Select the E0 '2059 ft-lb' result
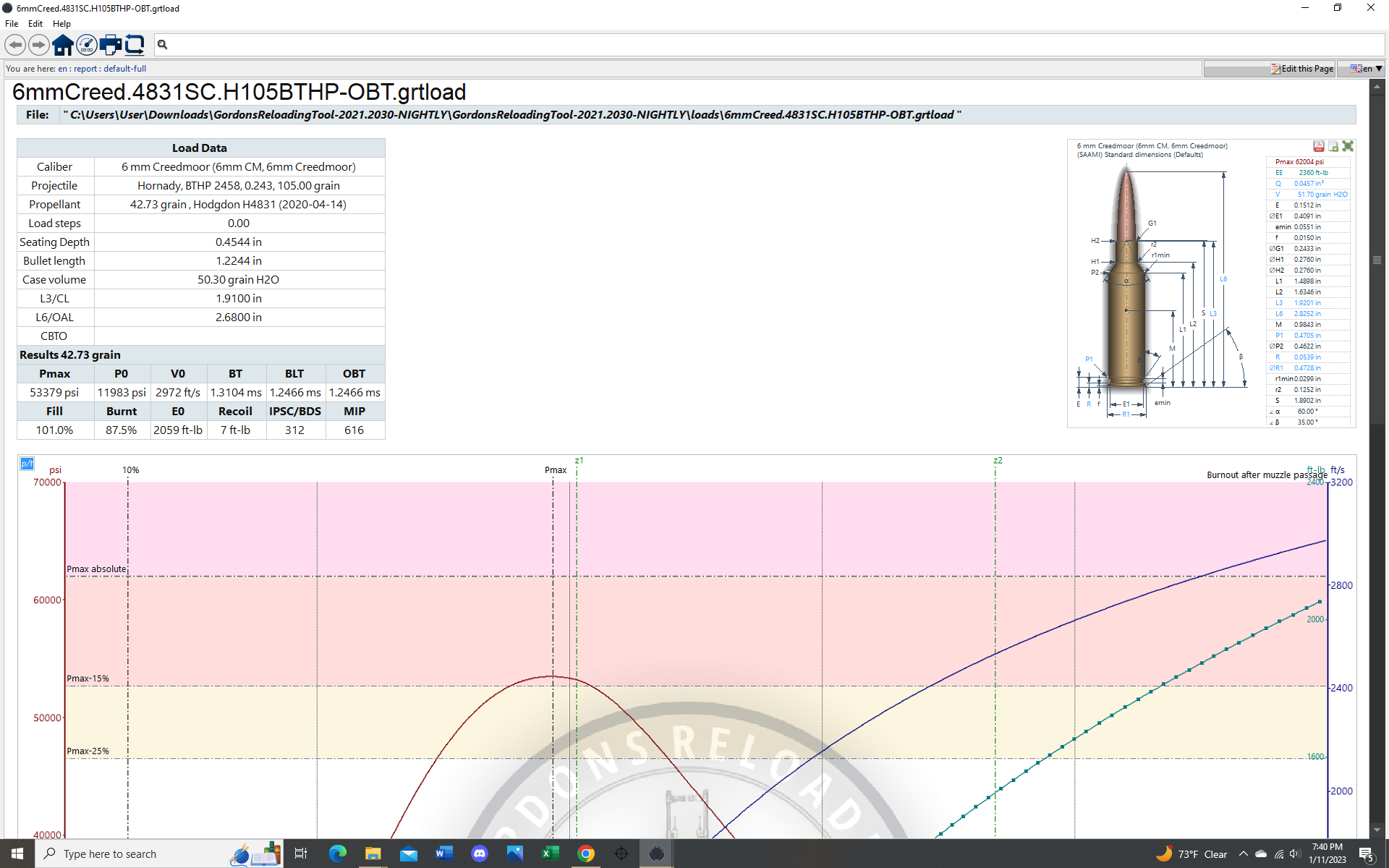Screen dimensions: 1389x868 point(178,430)
